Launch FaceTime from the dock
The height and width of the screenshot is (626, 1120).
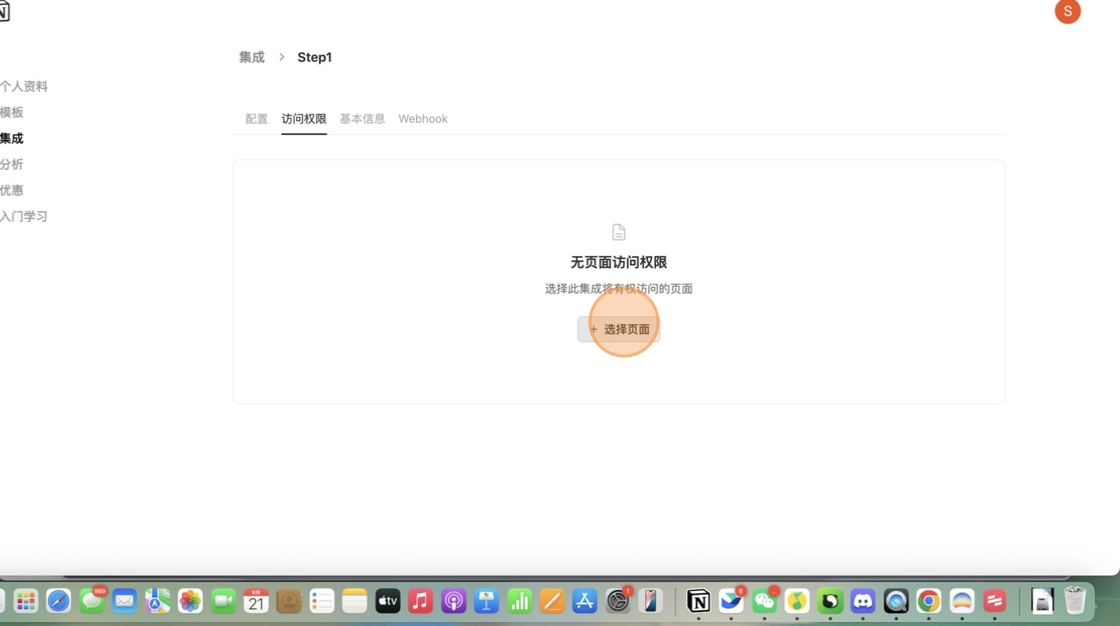223,601
